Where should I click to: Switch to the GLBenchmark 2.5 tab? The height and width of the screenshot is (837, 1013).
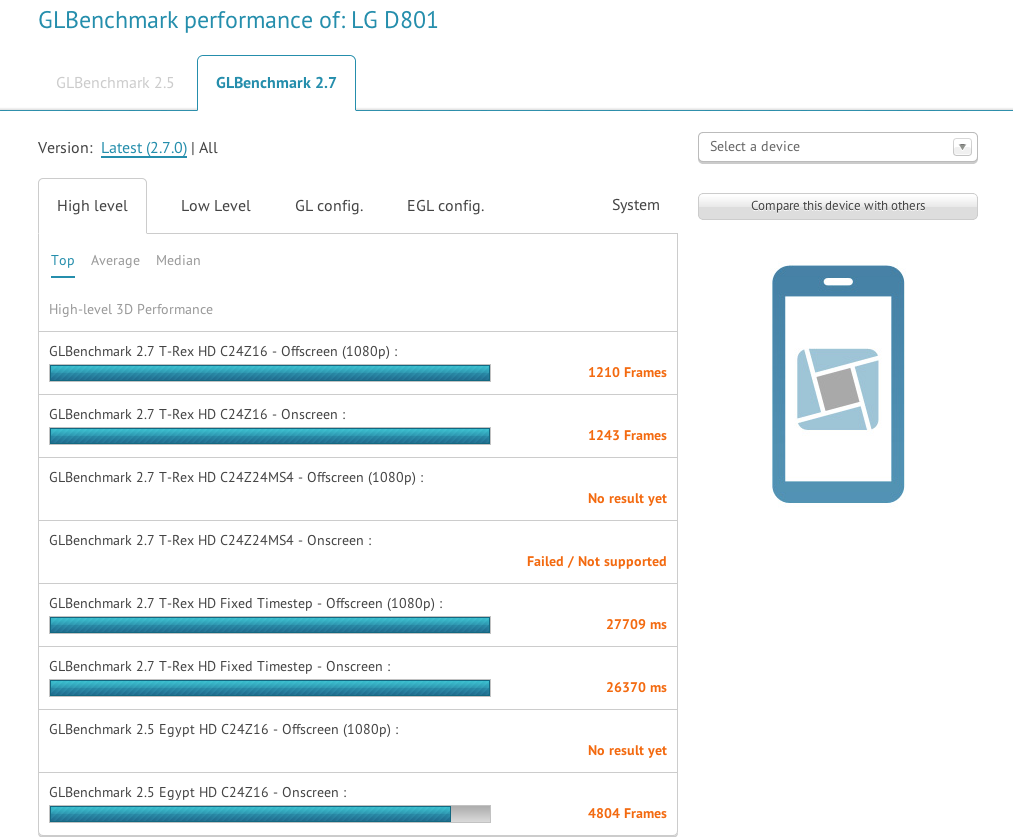coord(115,83)
